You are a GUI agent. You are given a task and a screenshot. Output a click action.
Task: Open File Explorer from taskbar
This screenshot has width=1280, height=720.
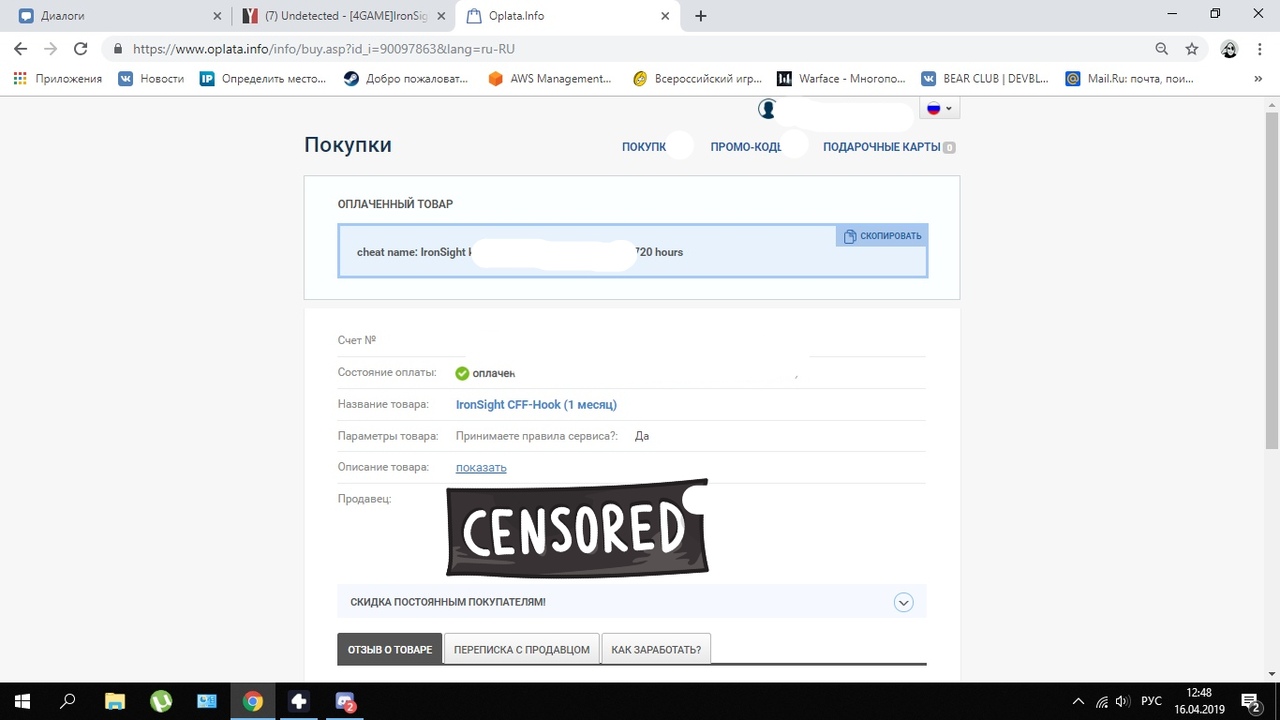point(114,701)
